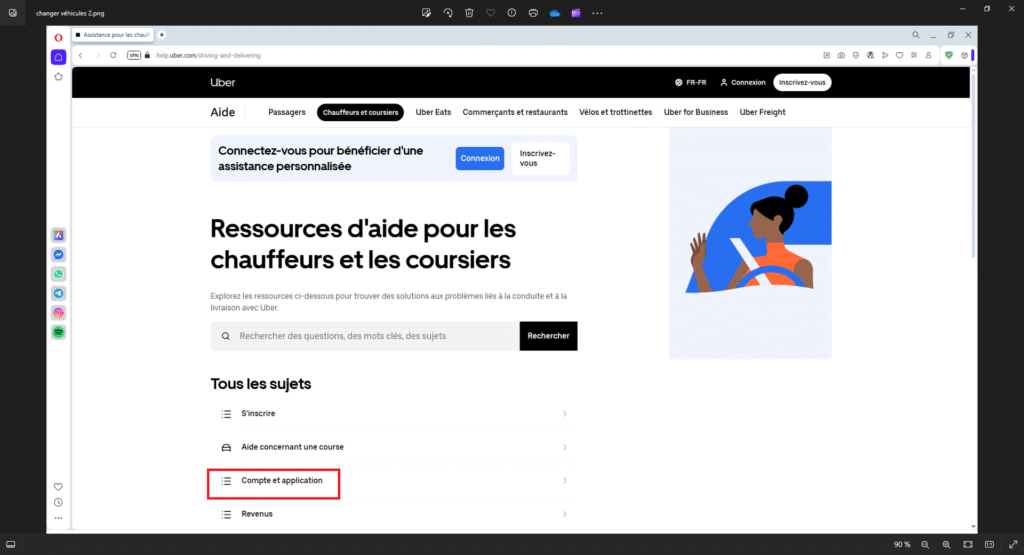The image size is (1024, 555).
Task: Click the blue Connexion button
Action: [x=479, y=159]
